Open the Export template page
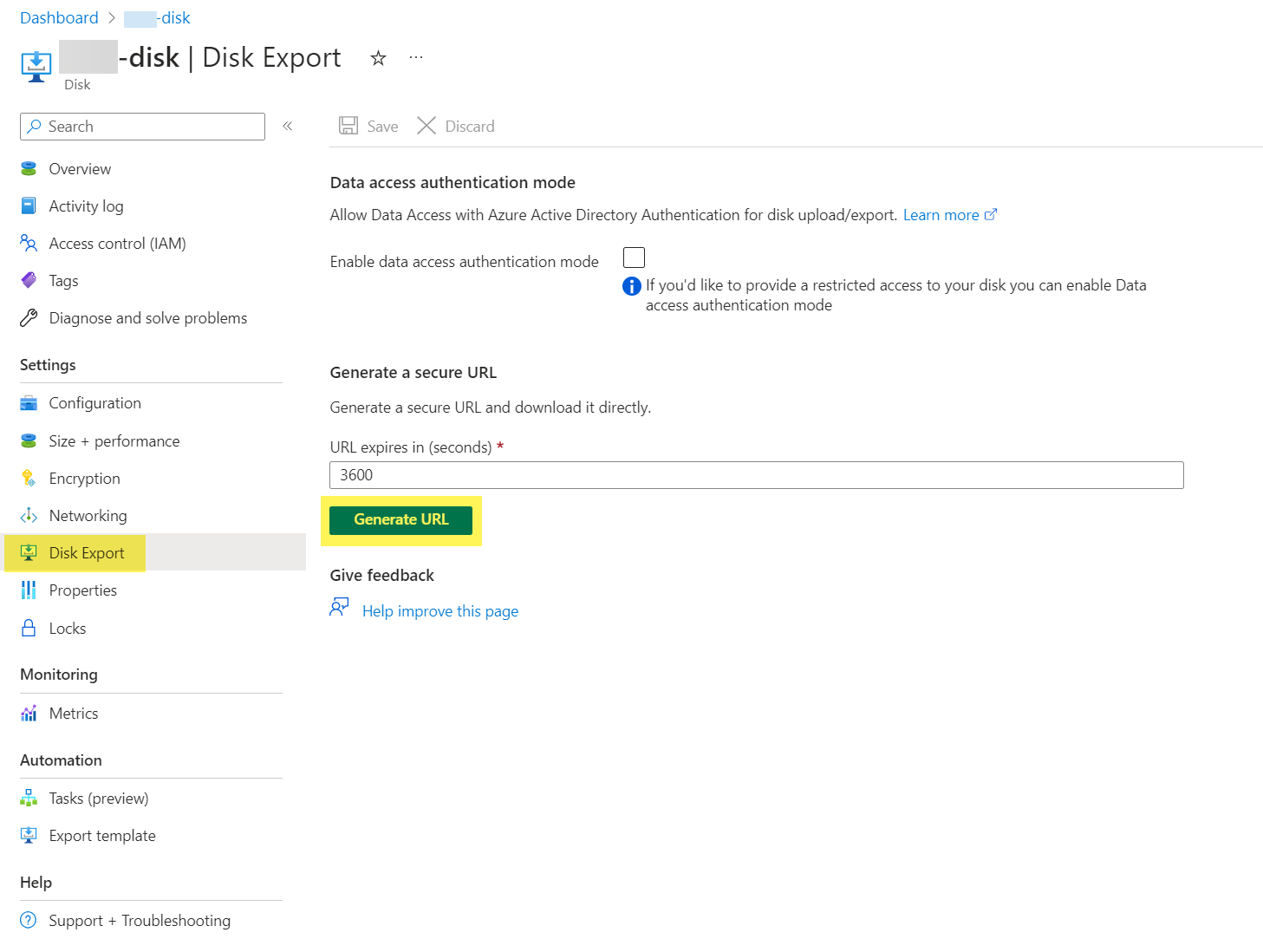Image resolution: width=1263 pixels, height=952 pixels. pyautogui.click(x=101, y=835)
